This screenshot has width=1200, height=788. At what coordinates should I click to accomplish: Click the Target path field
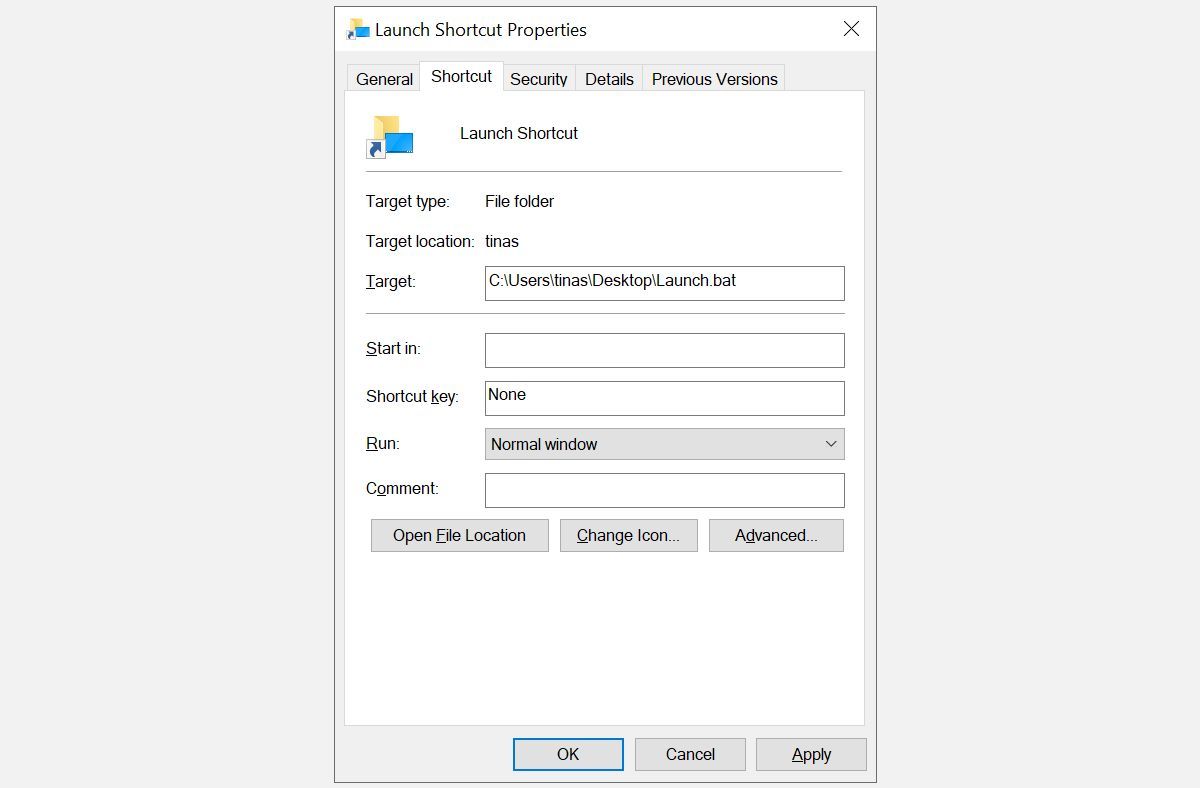(664, 283)
